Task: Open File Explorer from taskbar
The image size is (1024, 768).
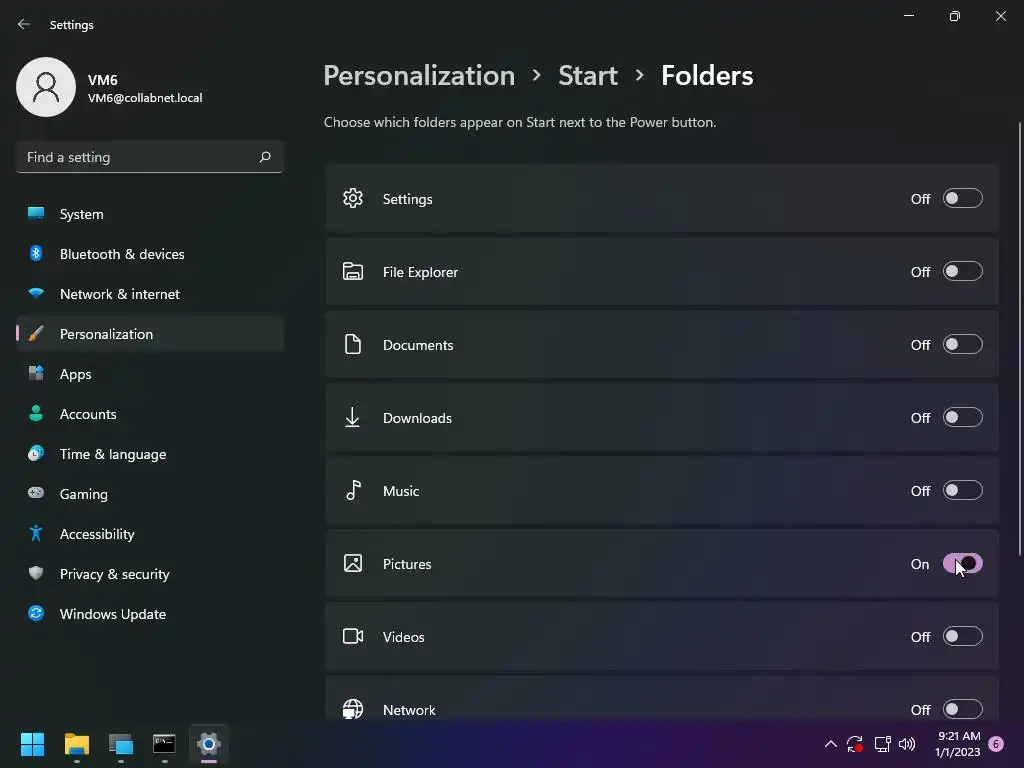Action: tap(76, 744)
